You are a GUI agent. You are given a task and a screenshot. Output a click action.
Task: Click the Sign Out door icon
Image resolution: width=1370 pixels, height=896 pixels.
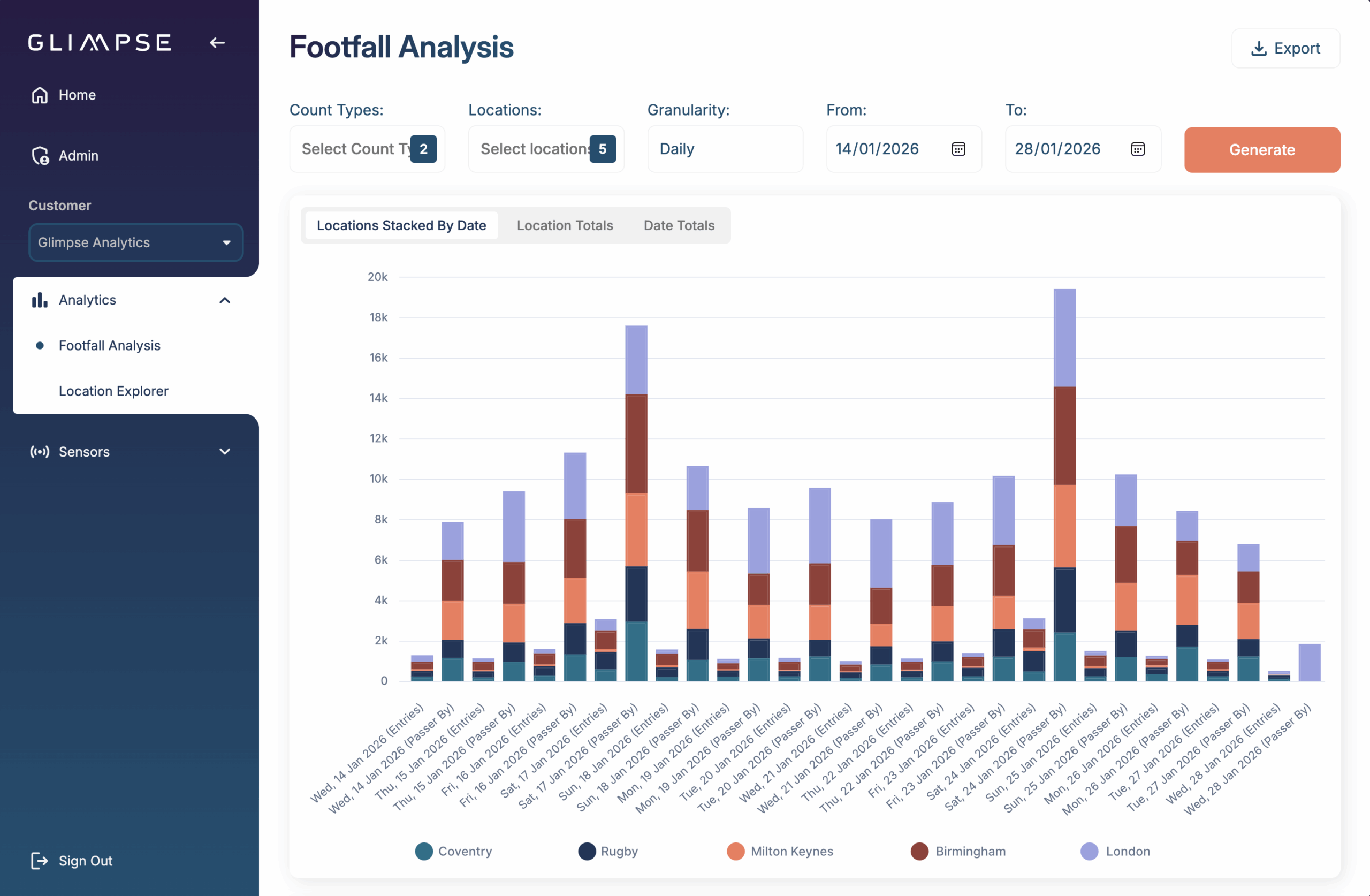click(39, 861)
